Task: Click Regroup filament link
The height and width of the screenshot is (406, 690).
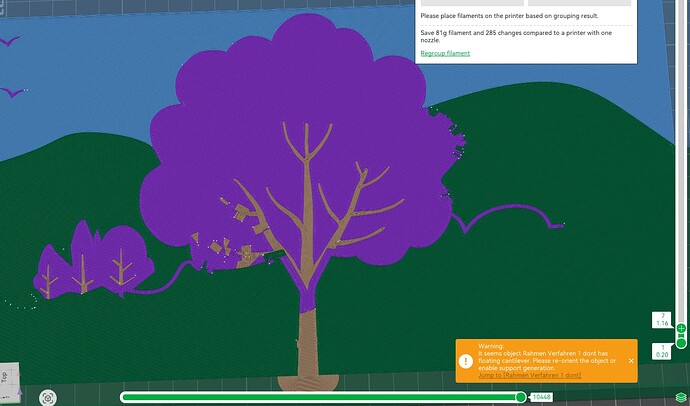Action: click(445, 53)
